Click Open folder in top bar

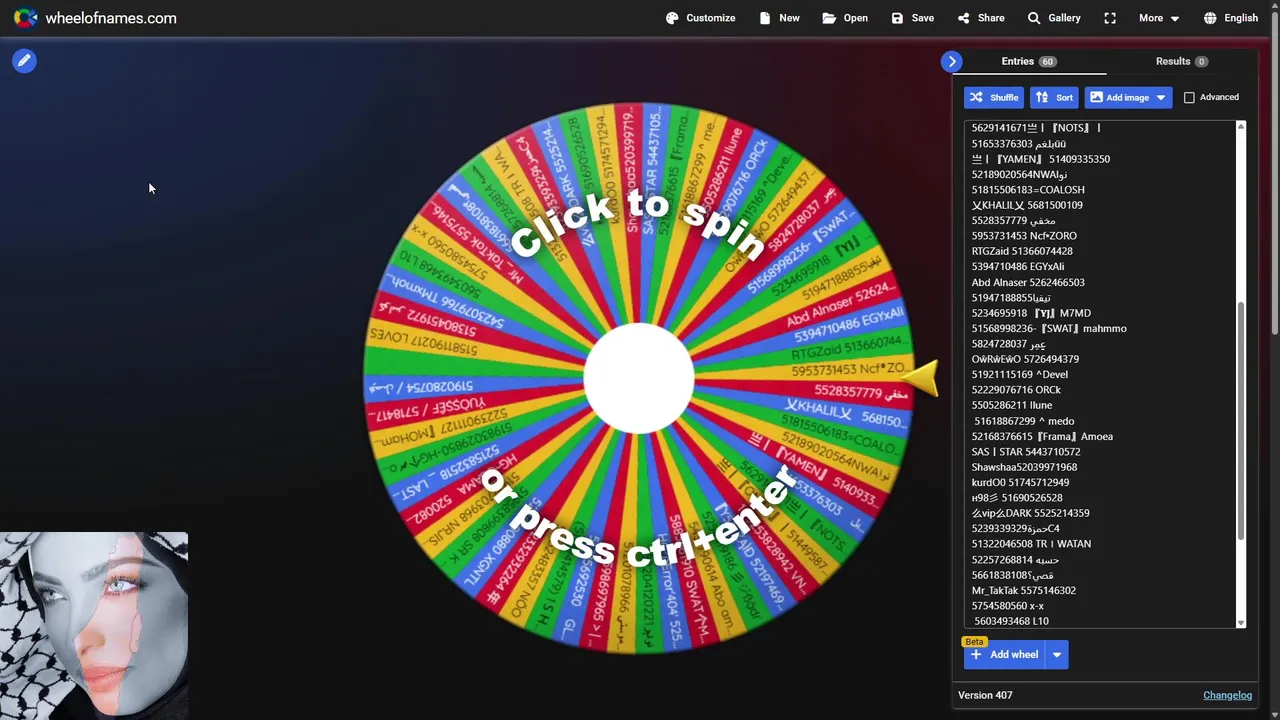[845, 18]
